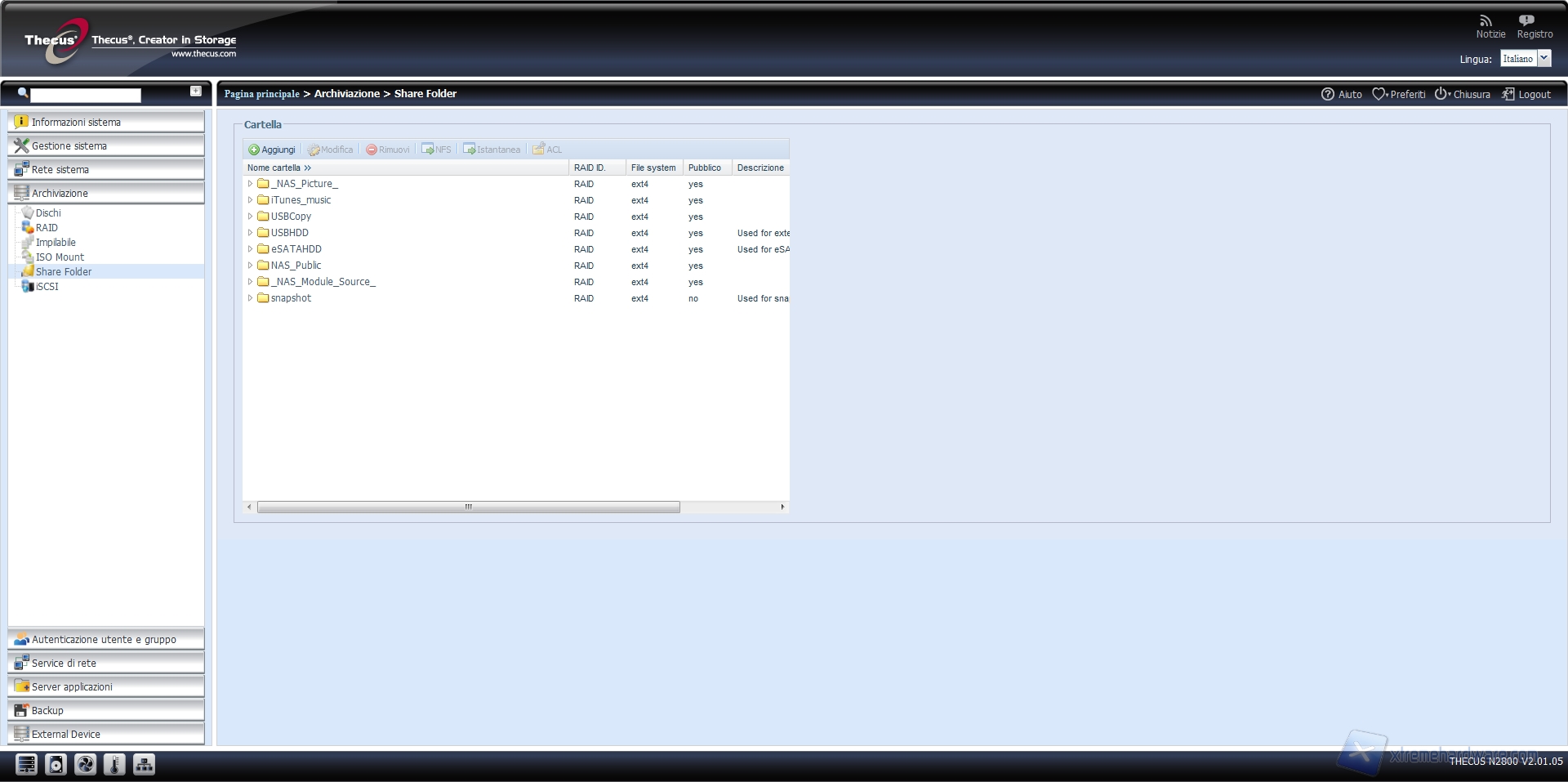Expand the snapshot folder row
Screen dimensions: 1568x782
click(250, 298)
